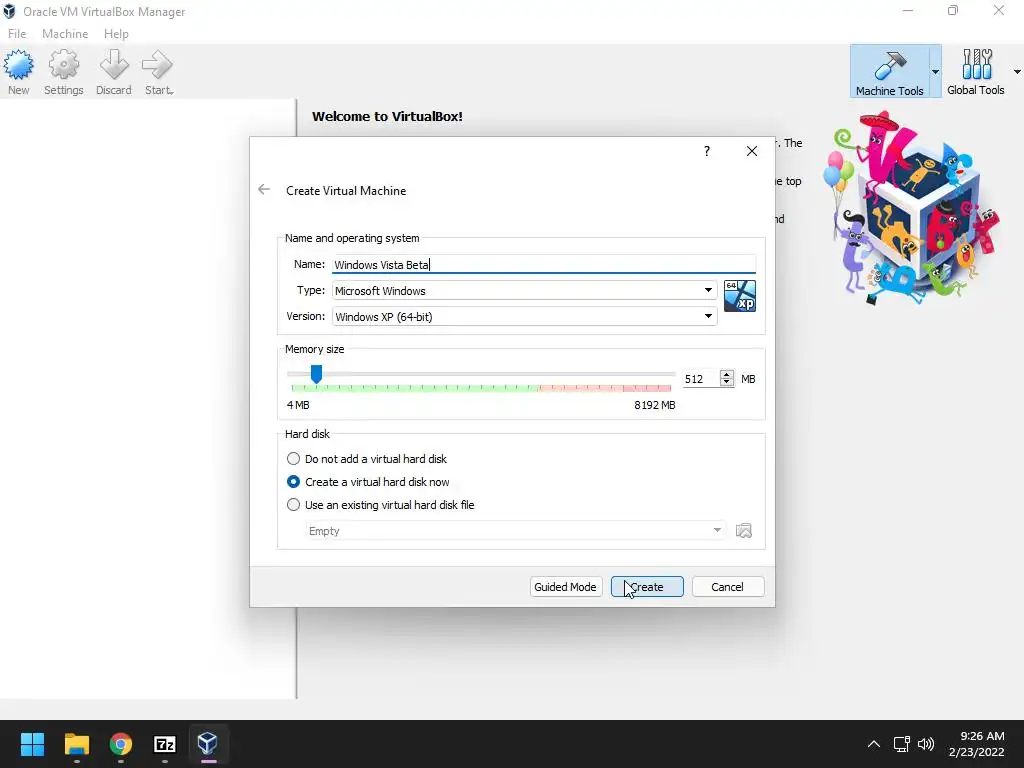Image resolution: width=1024 pixels, height=768 pixels.
Task: Click the VirtualBox taskbar icon
Action: point(208,744)
